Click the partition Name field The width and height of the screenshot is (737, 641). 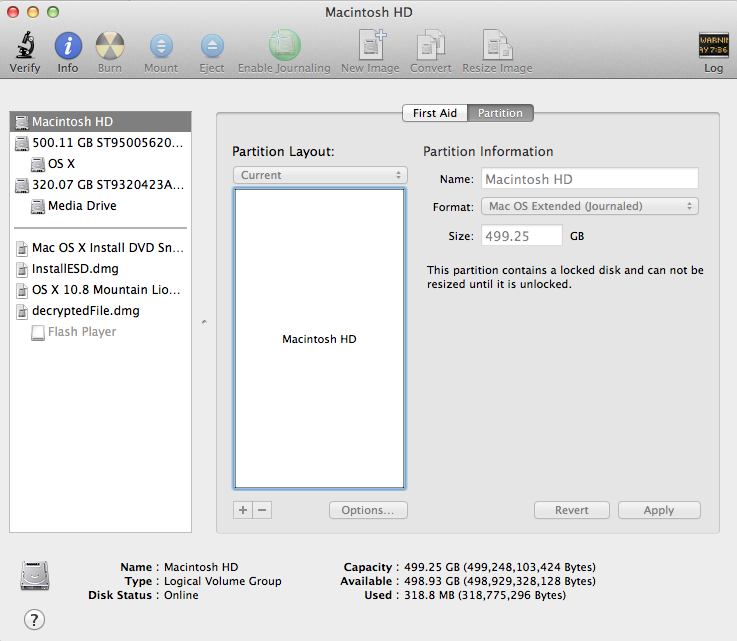[589, 180]
